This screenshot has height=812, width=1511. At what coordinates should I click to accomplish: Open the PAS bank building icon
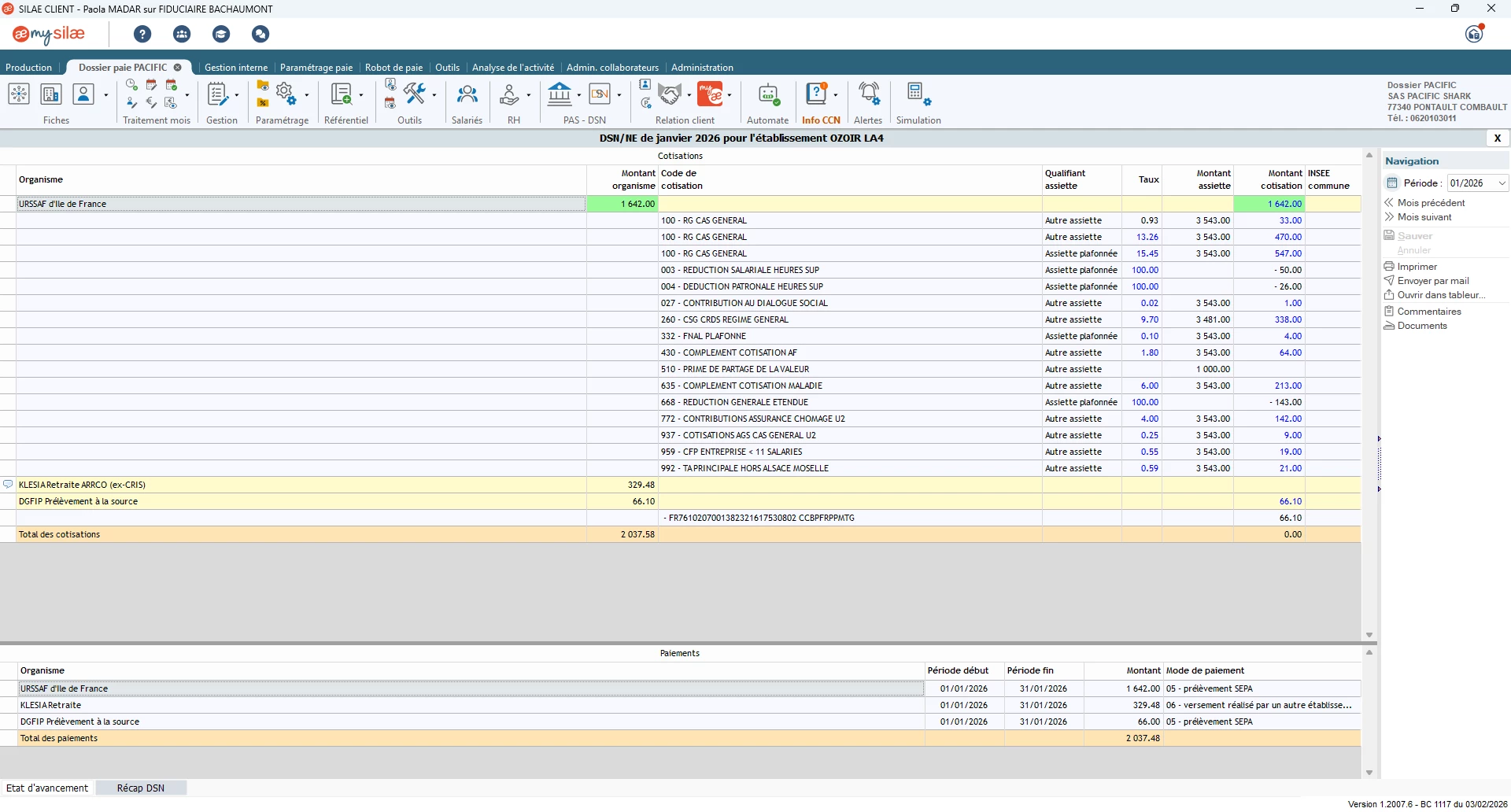coord(560,94)
